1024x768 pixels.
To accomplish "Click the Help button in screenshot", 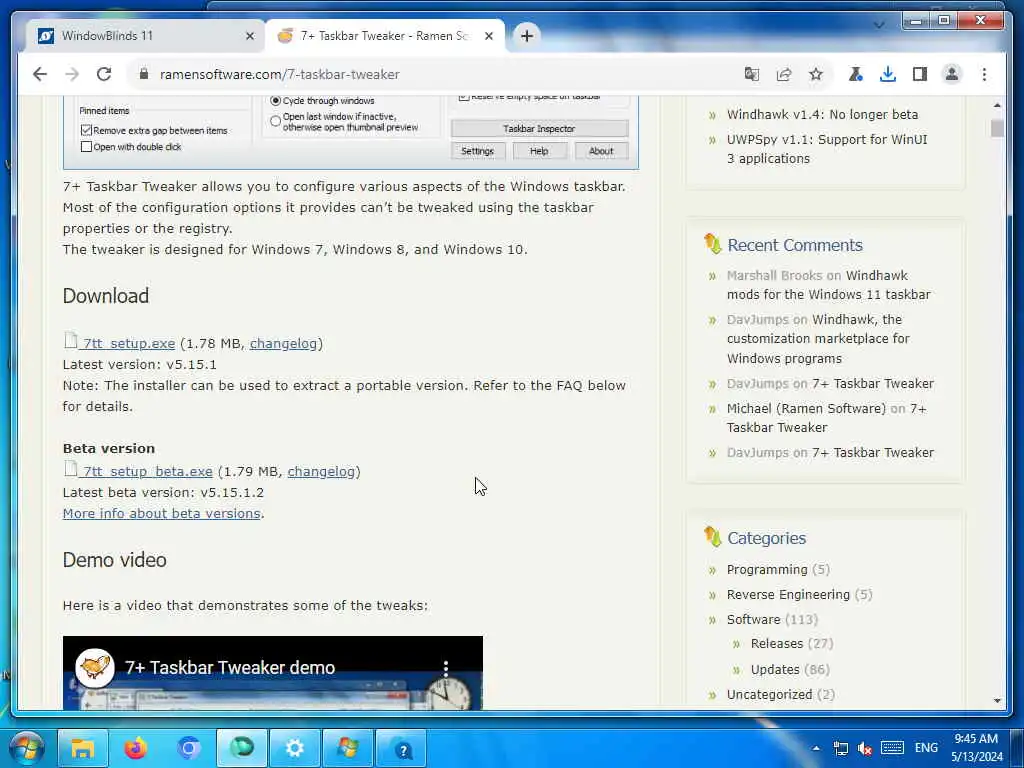I will (539, 151).
